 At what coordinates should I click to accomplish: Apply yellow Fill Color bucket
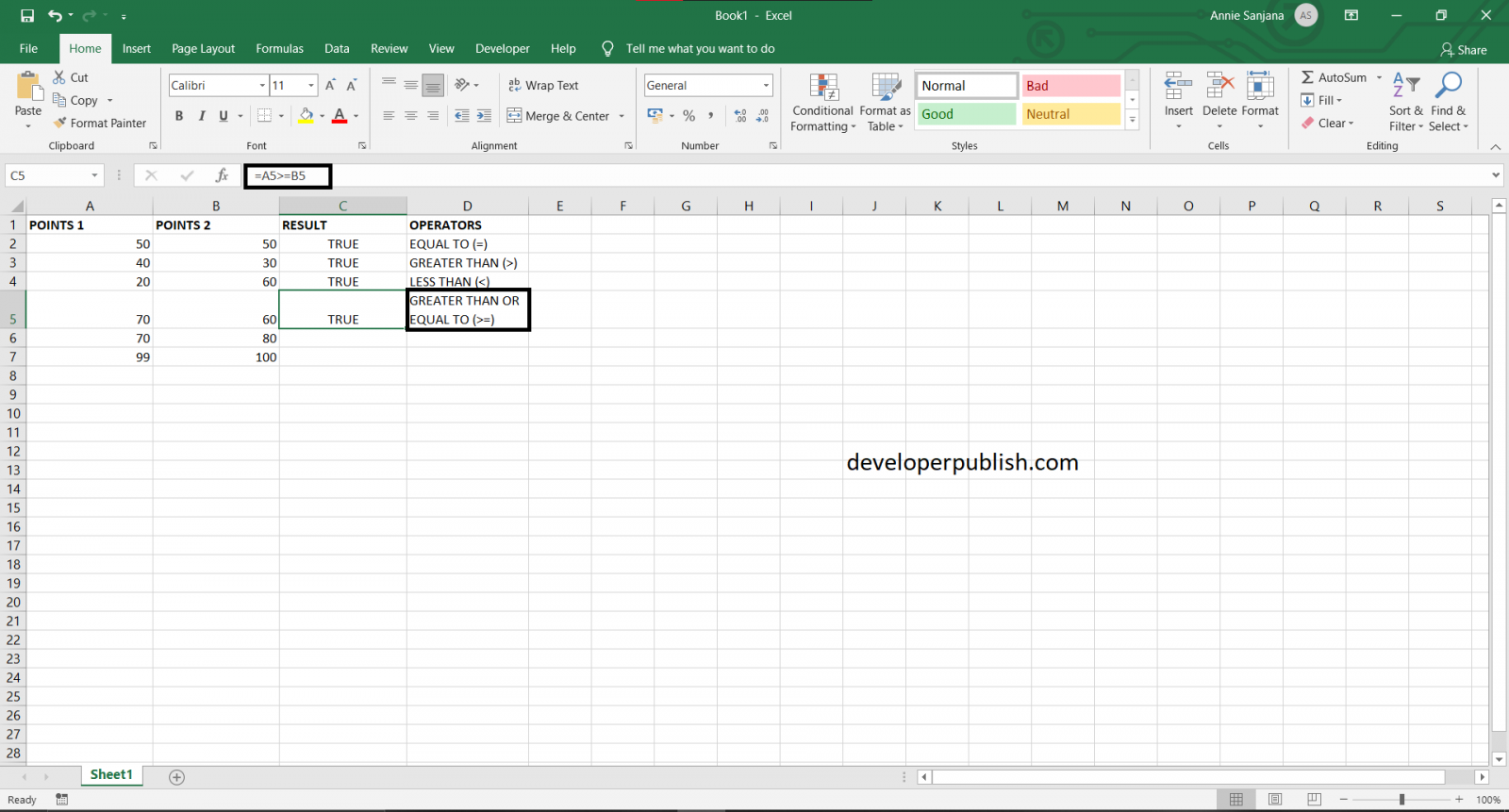tap(306, 116)
